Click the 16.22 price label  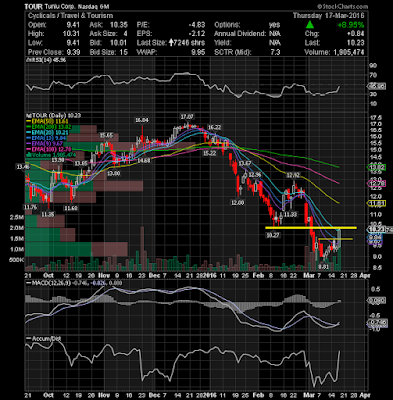coord(214,127)
